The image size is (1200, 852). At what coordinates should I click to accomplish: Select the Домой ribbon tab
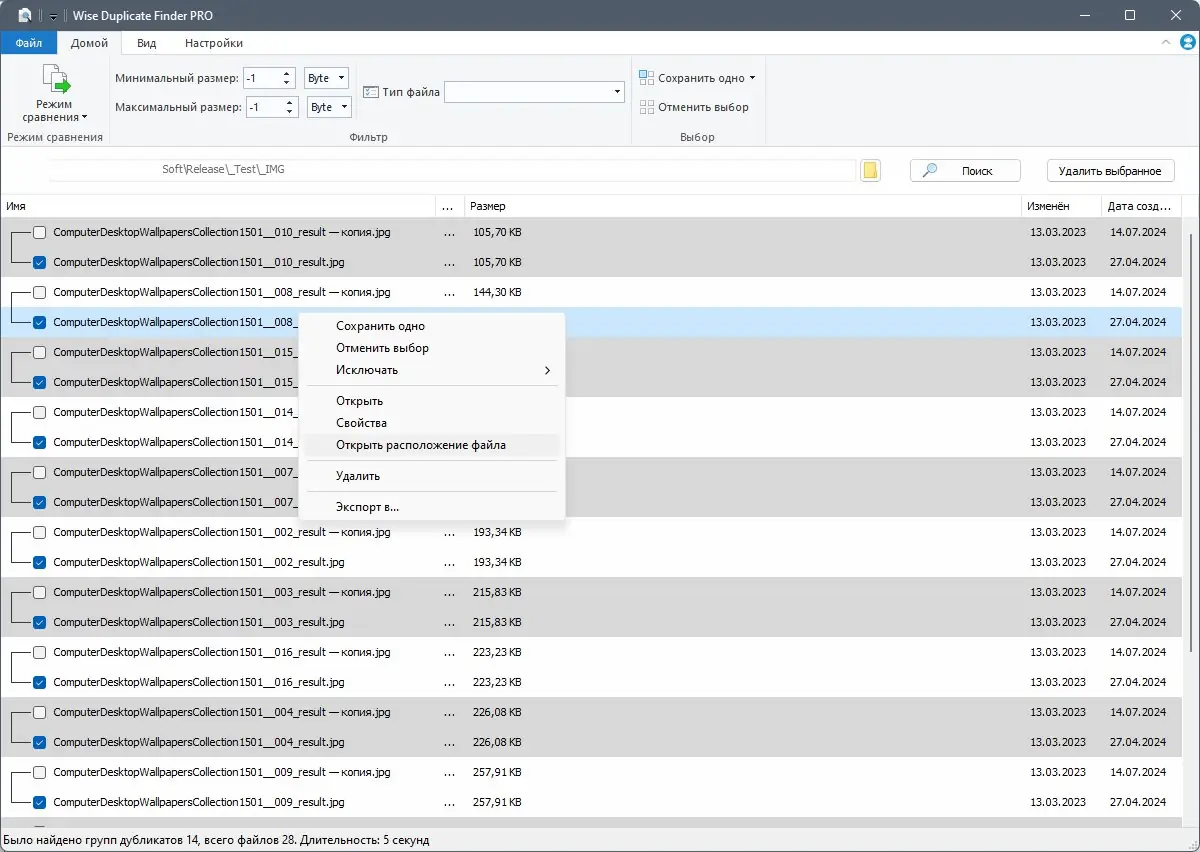click(90, 43)
